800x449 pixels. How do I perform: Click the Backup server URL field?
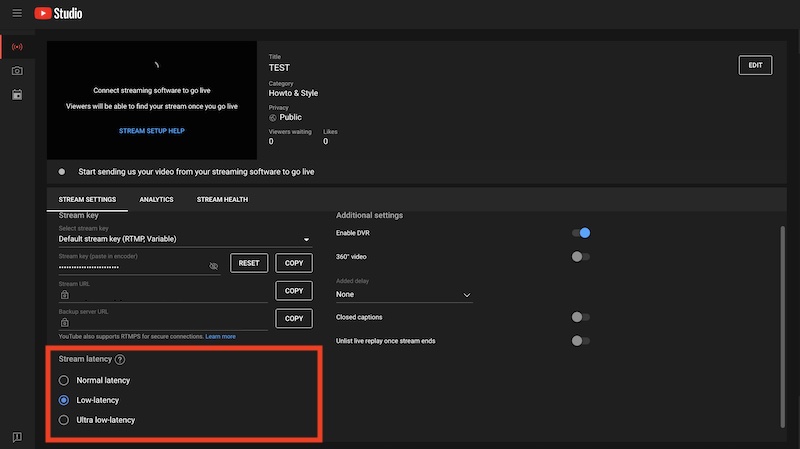[163, 322]
